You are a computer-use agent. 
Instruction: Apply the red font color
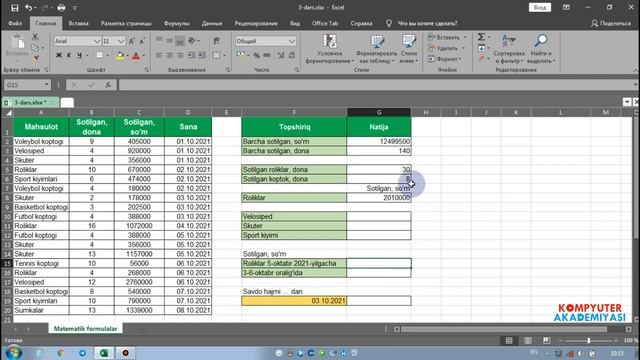pos(136,56)
